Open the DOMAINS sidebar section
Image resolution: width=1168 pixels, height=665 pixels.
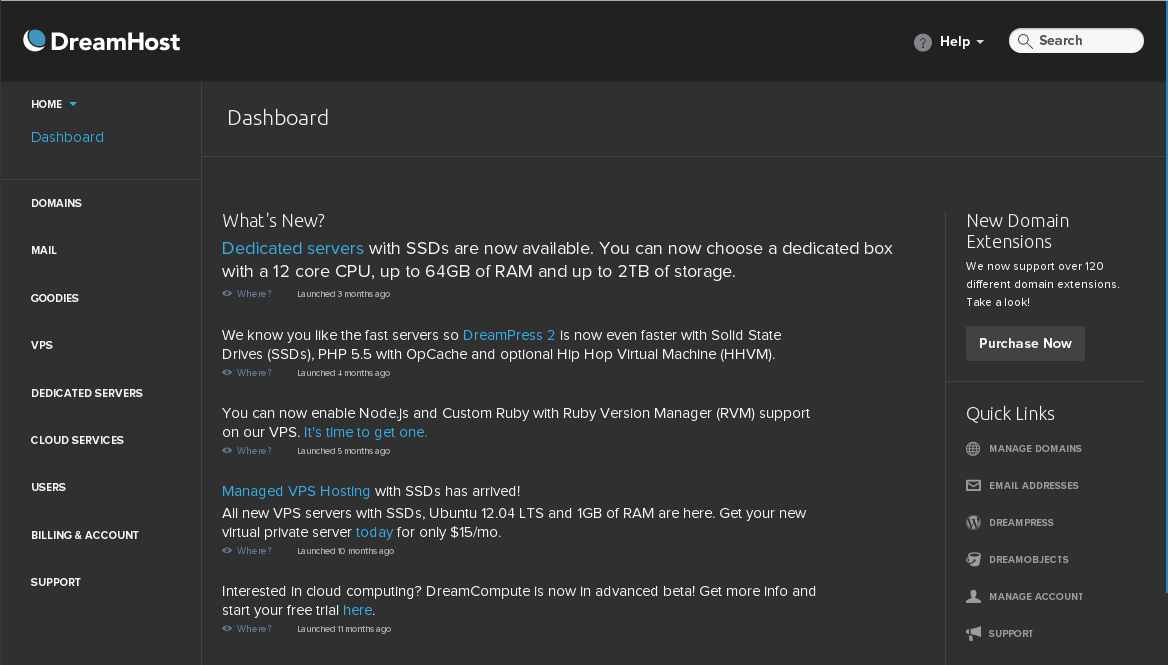(x=57, y=203)
